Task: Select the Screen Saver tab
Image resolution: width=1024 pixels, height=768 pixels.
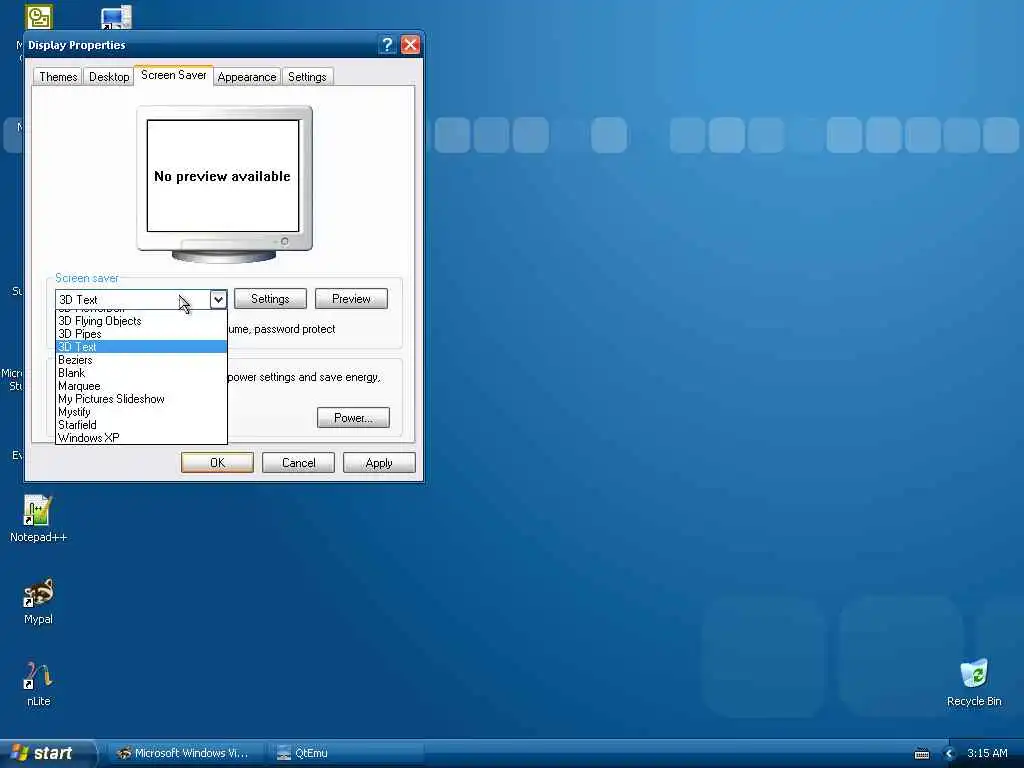Action: coord(174,75)
